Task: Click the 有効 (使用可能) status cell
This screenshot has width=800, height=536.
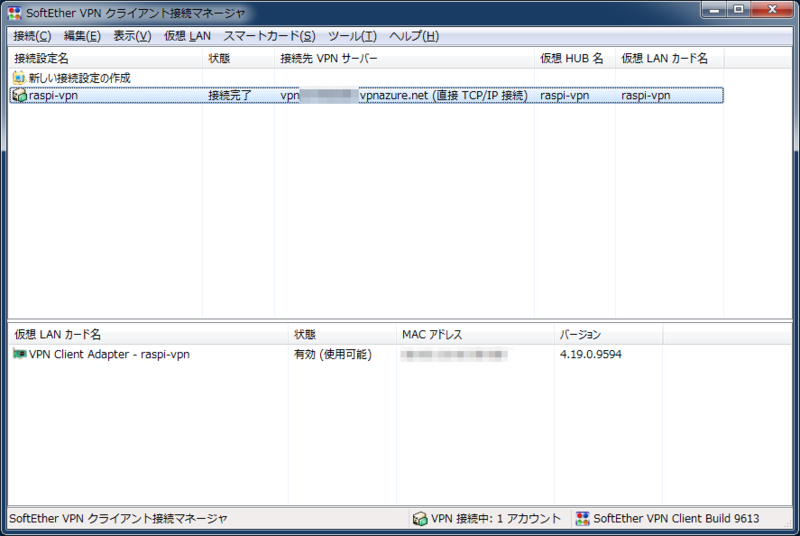Action: coord(333,354)
